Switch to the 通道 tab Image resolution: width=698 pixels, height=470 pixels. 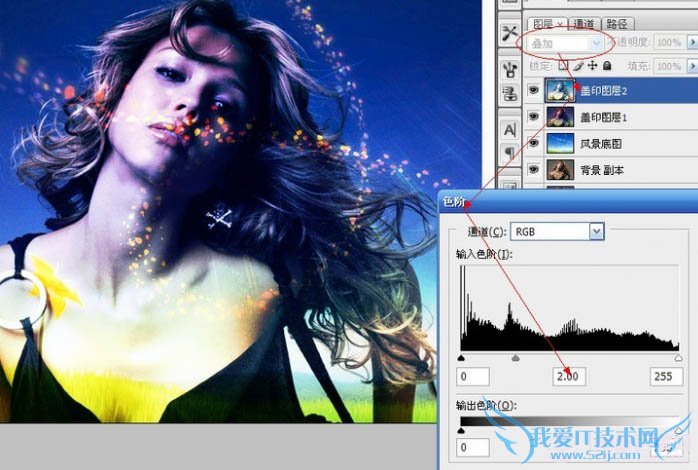(x=584, y=24)
